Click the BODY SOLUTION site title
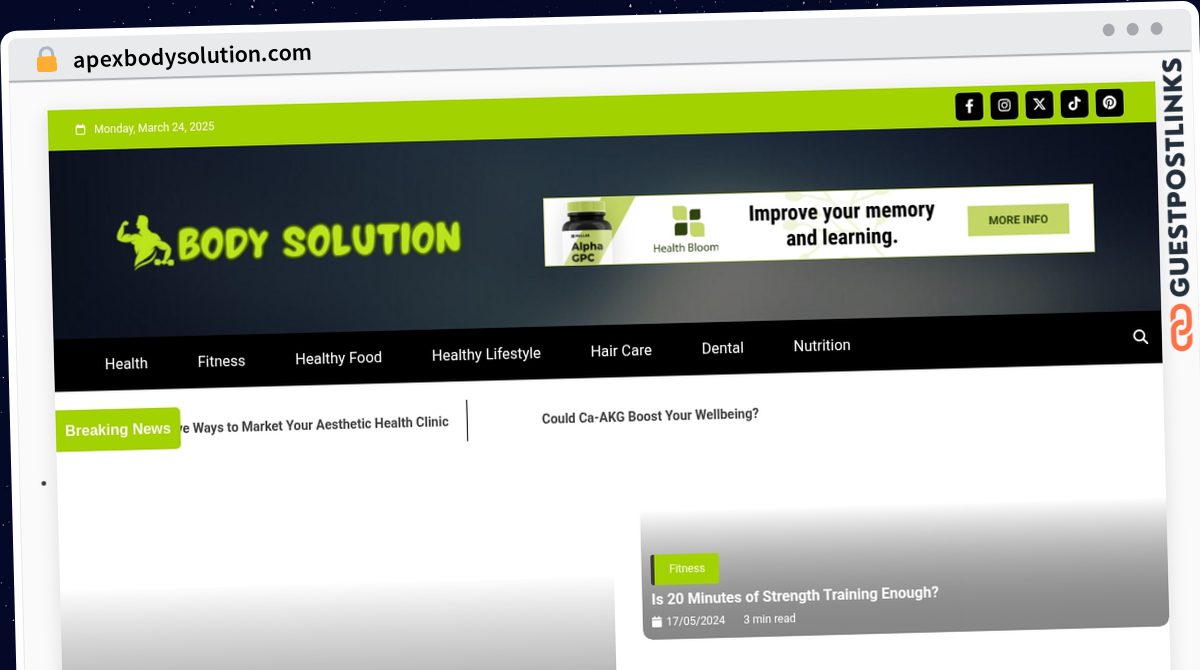 point(319,241)
